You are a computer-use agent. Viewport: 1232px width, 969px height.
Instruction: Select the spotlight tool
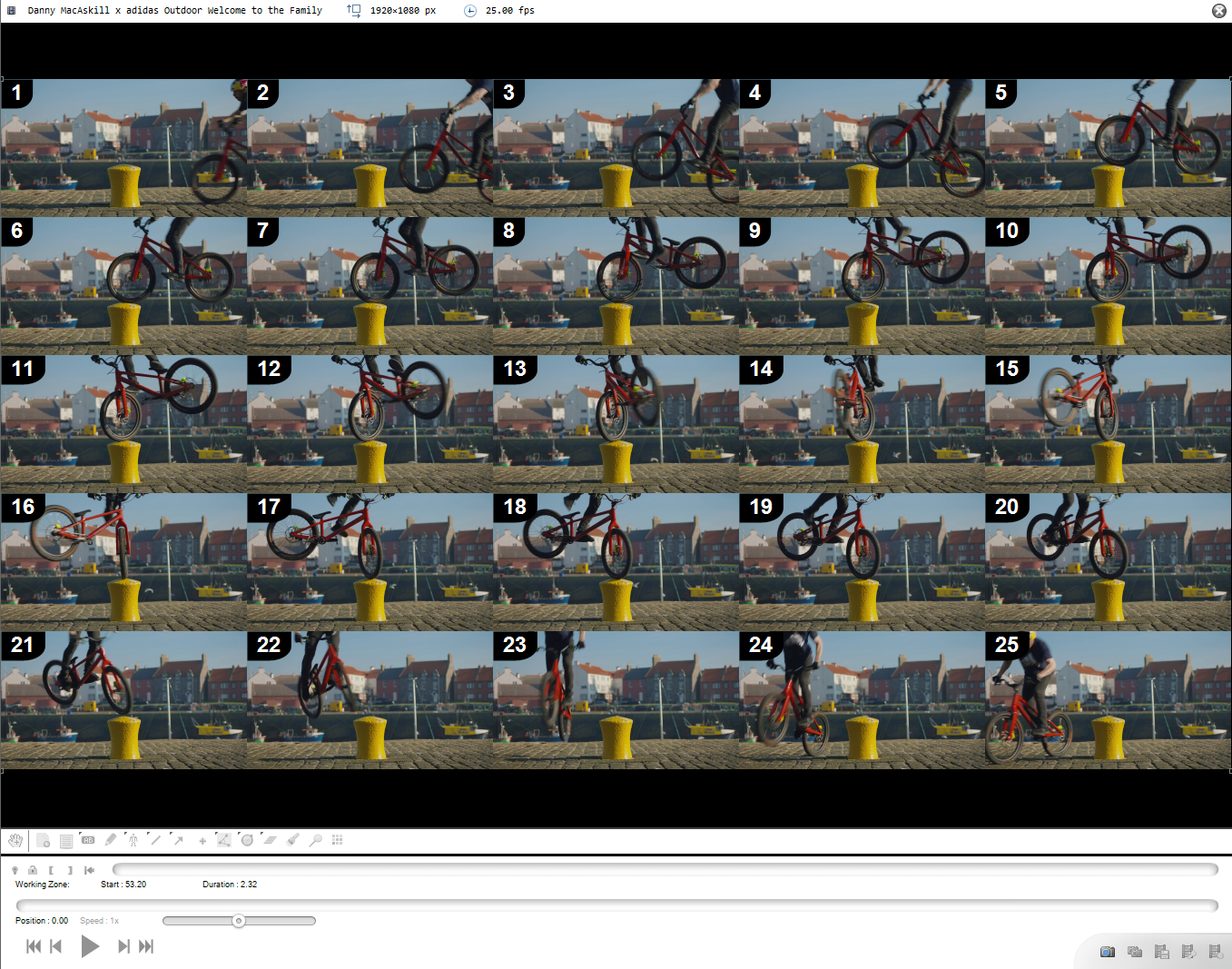(x=292, y=840)
